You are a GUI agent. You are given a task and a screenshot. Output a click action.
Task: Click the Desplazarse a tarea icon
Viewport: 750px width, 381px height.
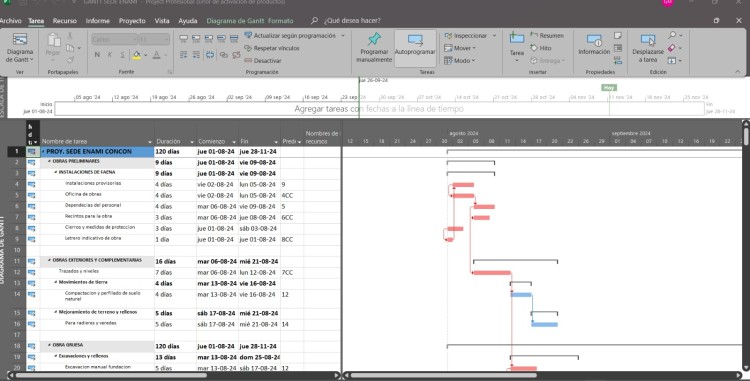648,40
